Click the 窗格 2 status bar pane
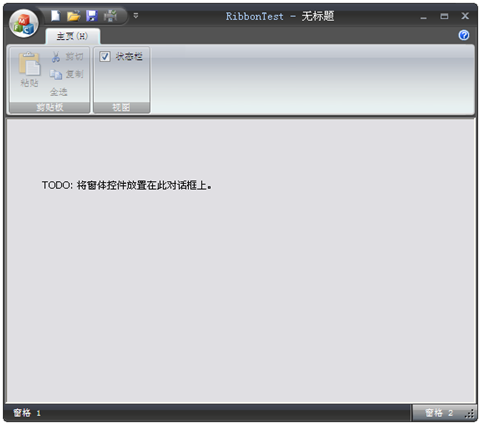This screenshot has width=481, height=425. pos(439,413)
